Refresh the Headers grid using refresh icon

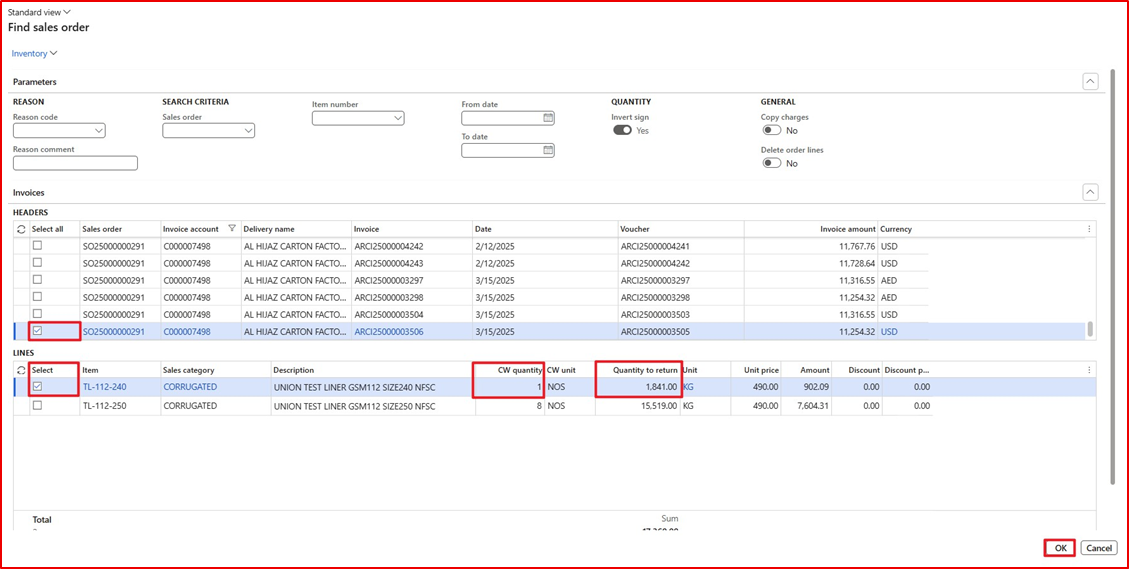(22, 229)
